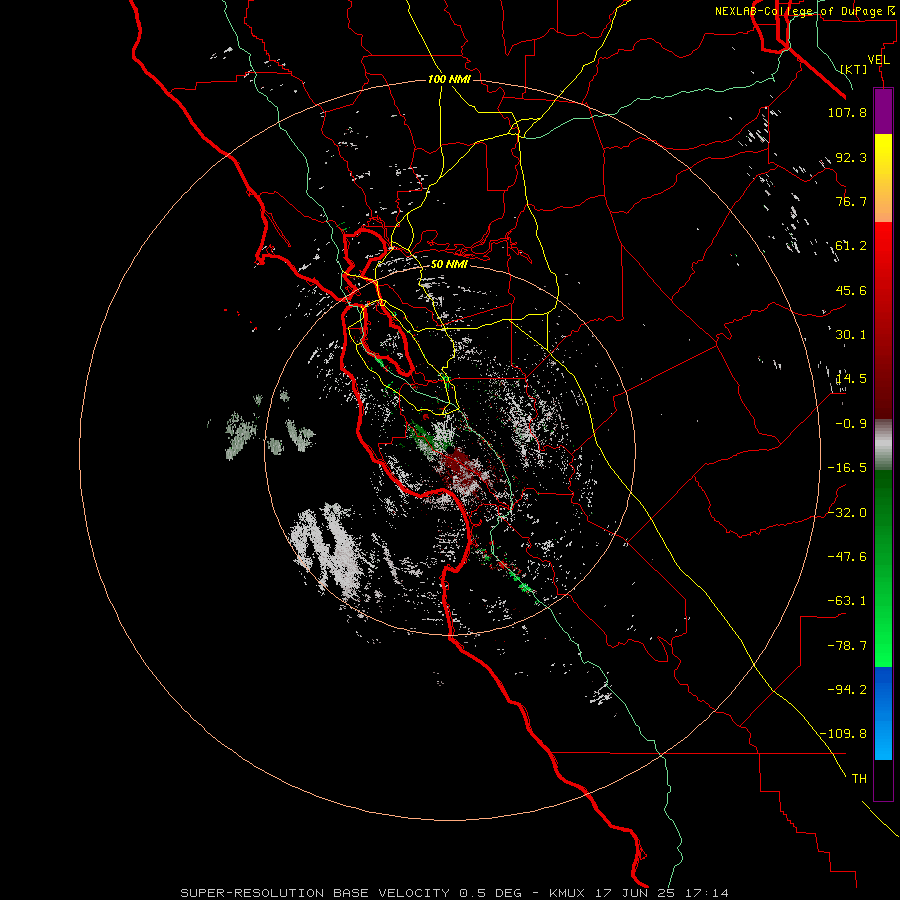The height and width of the screenshot is (900, 900).
Task: Click the 45.6 velocity scale value
Action: click(x=851, y=290)
